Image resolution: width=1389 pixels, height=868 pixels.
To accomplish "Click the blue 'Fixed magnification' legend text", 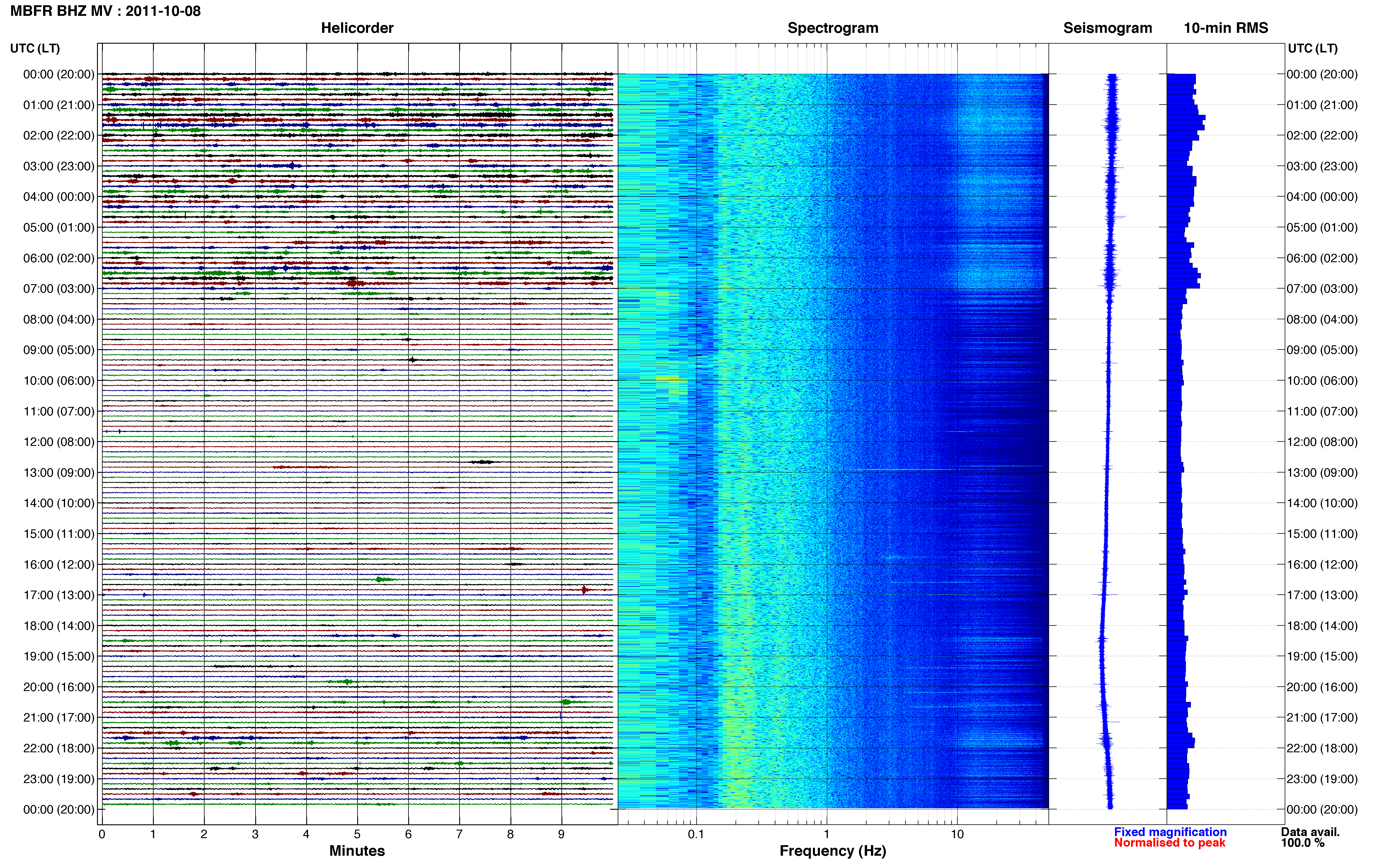I will (x=1170, y=832).
